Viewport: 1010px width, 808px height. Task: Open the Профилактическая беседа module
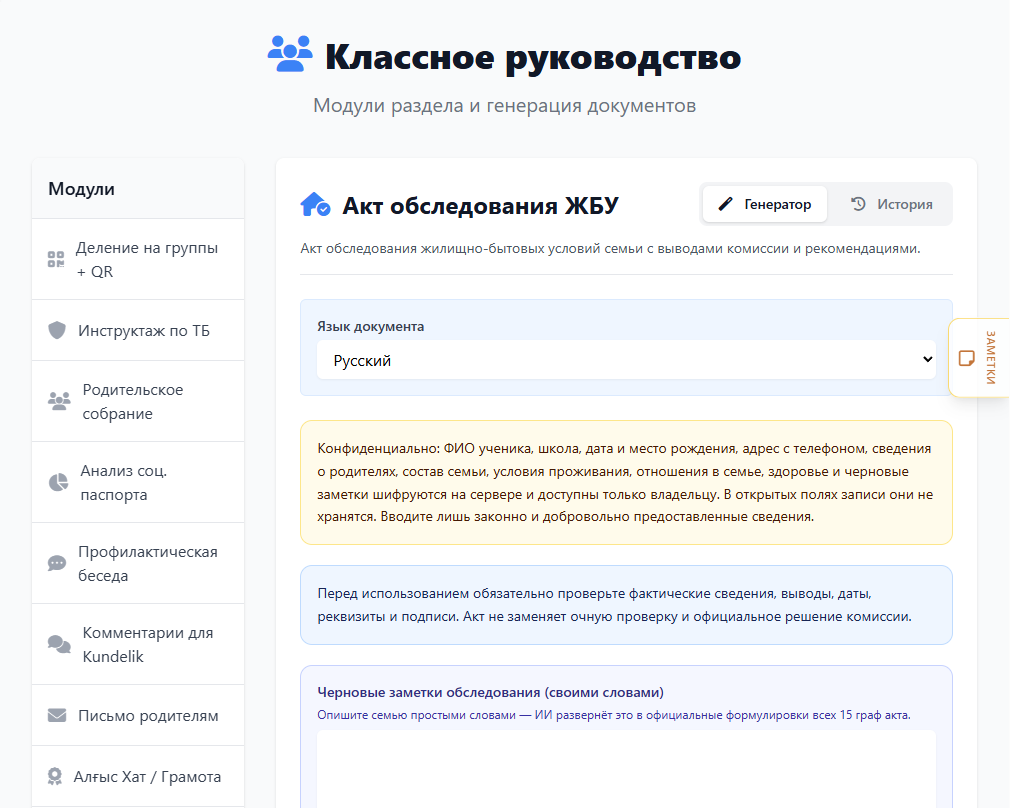pyautogui.click(x=138, y=563)
